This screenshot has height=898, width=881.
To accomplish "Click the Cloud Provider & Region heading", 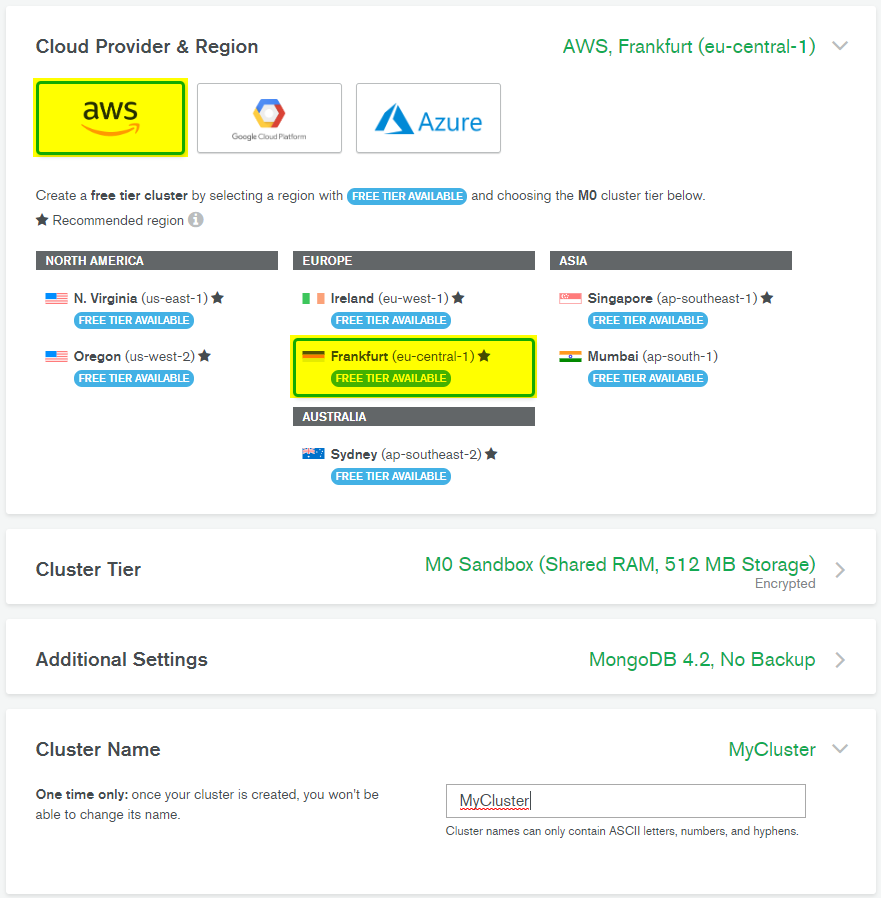I will click(x=147, y=46).
